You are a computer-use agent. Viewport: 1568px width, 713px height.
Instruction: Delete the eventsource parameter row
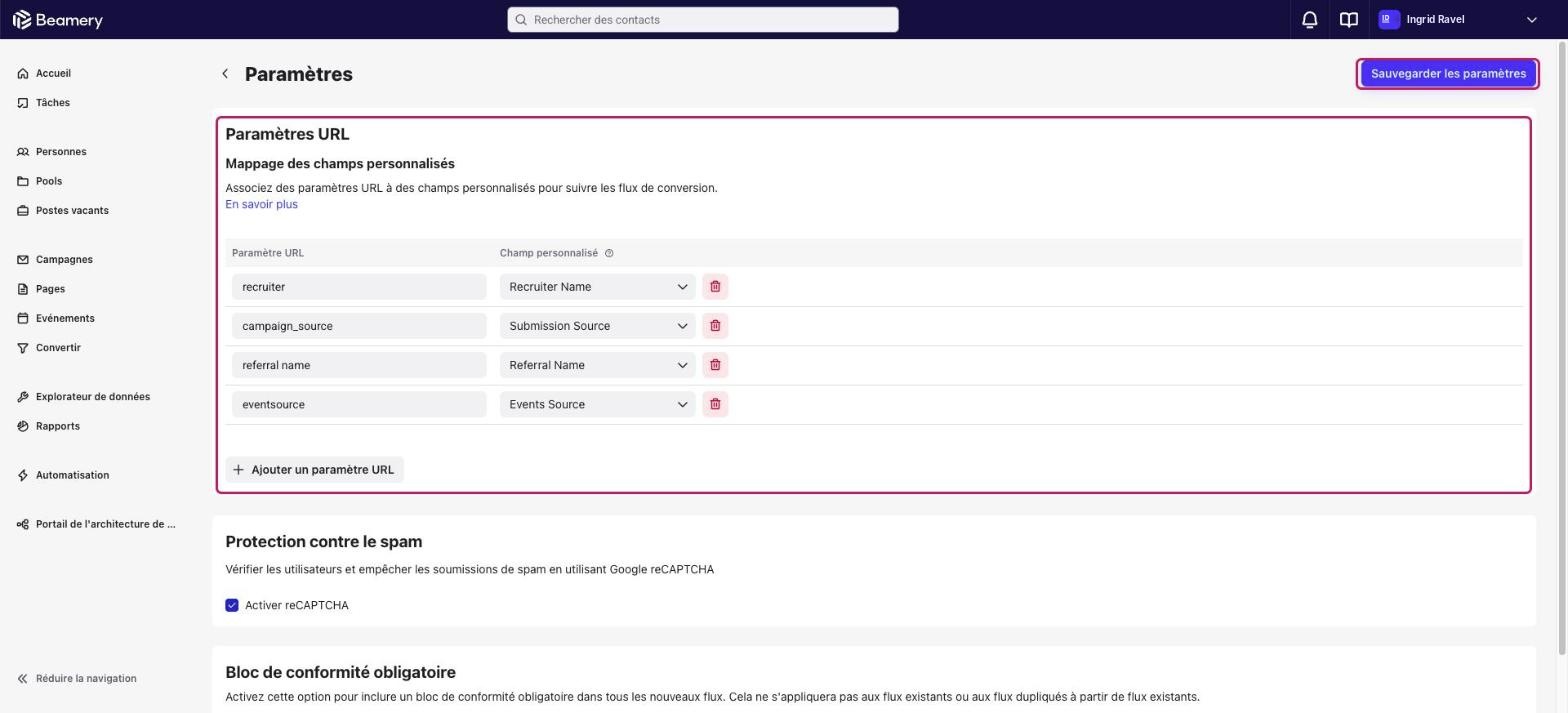tap(715, 404)
